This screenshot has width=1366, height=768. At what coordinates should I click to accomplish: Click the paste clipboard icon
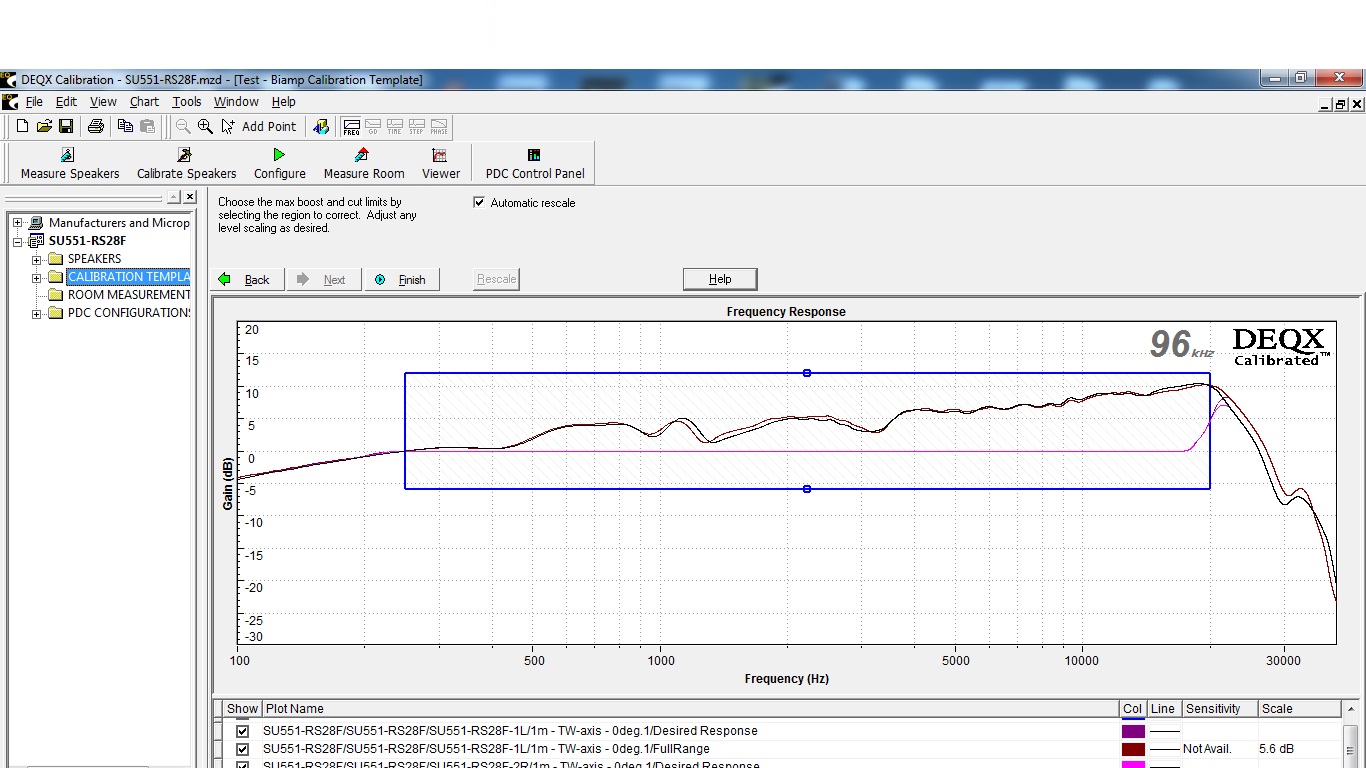coord(147,126)
